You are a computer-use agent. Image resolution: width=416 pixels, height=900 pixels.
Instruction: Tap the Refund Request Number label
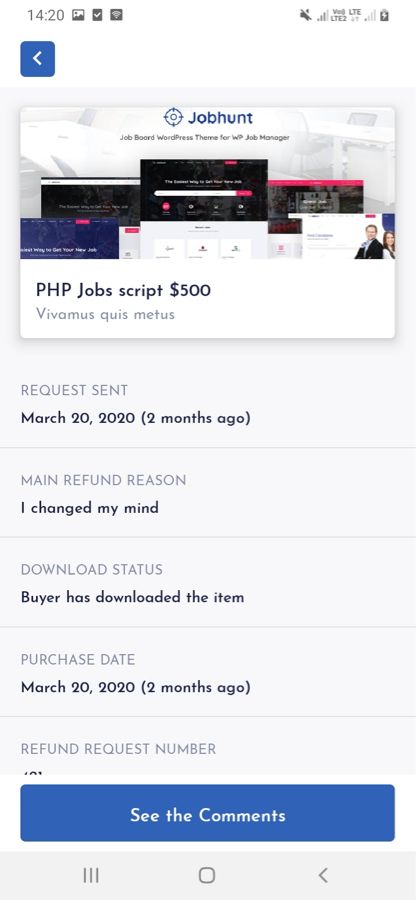pos(118,749)
